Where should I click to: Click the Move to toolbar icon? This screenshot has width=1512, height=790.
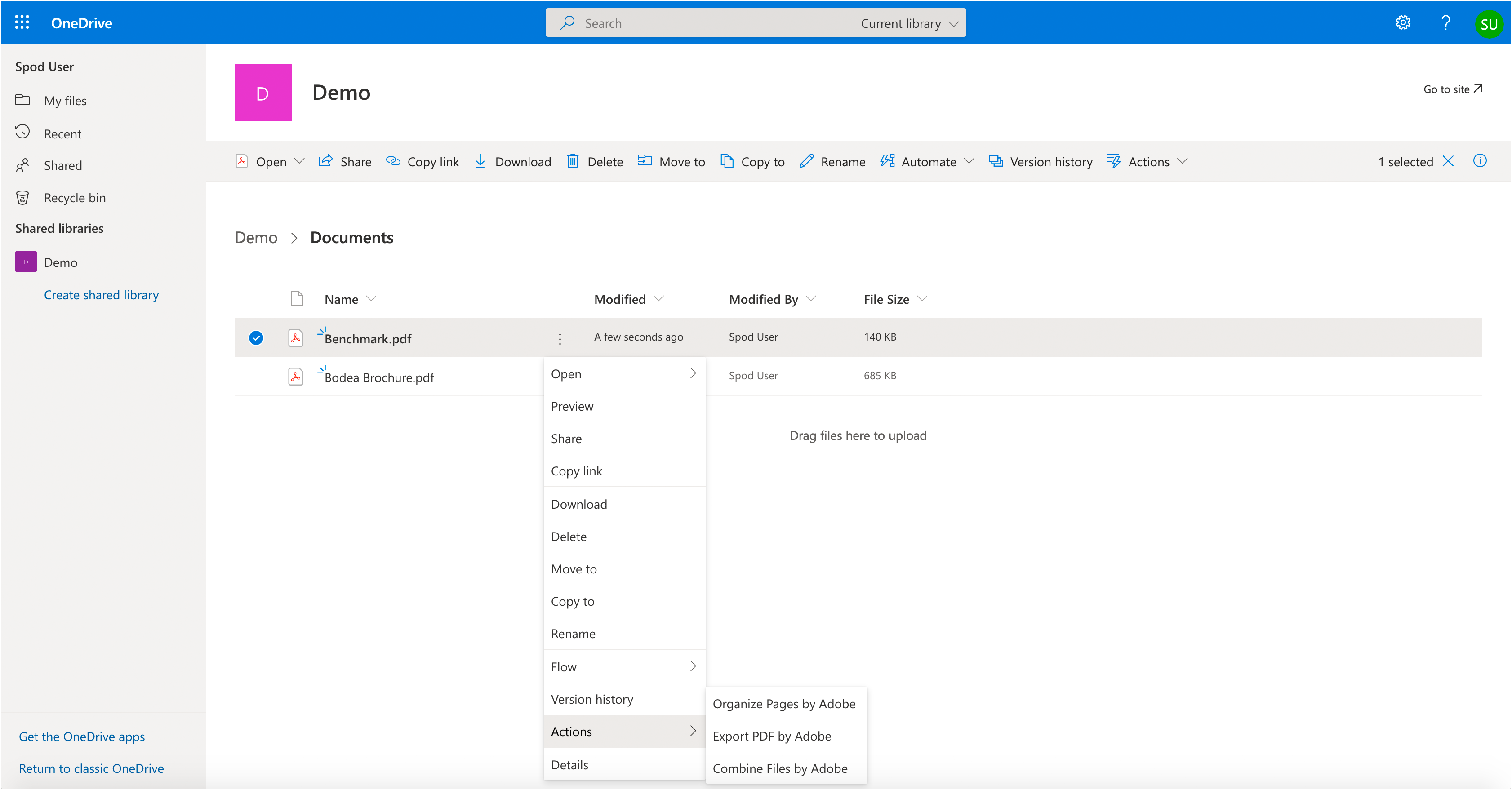tap(645, 161)
